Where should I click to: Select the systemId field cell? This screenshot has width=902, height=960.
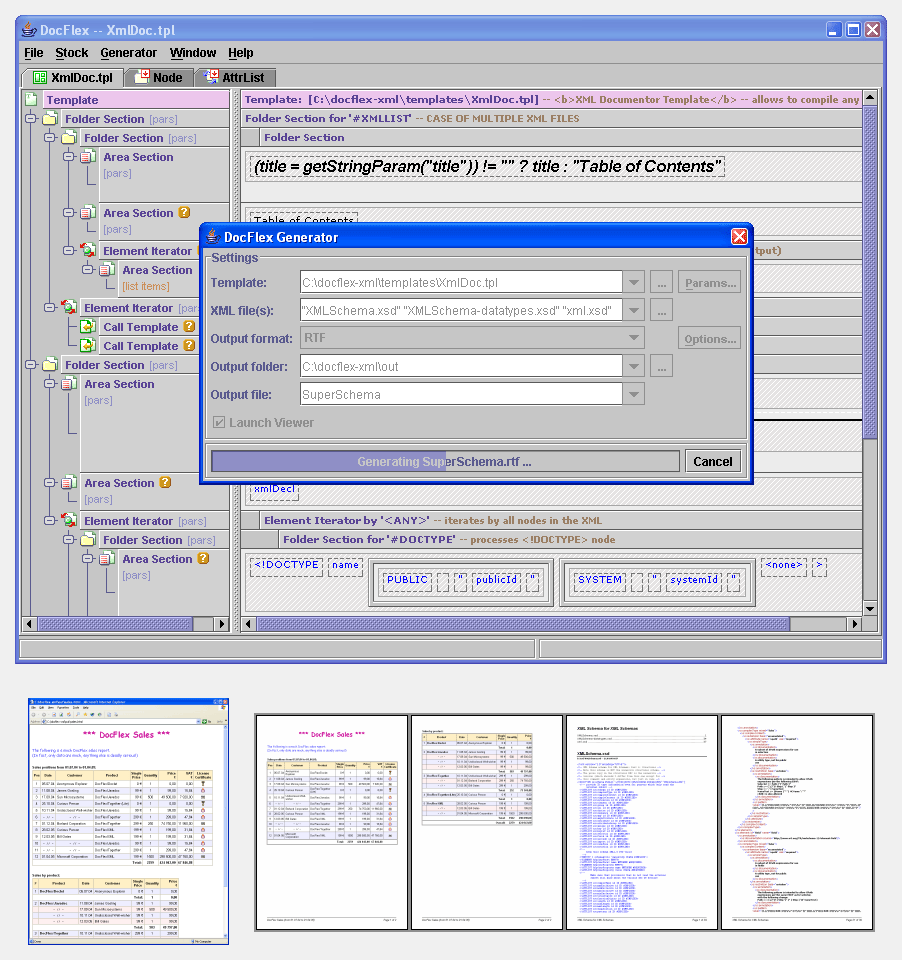pyautogui.click(x=694, y=580)
